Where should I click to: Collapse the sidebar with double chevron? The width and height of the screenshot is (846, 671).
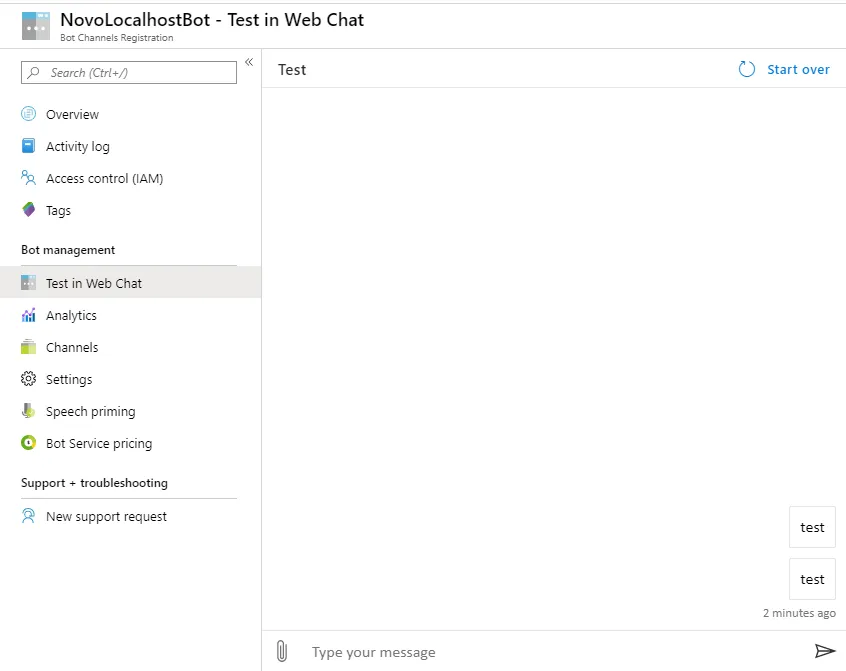(249, 62)
